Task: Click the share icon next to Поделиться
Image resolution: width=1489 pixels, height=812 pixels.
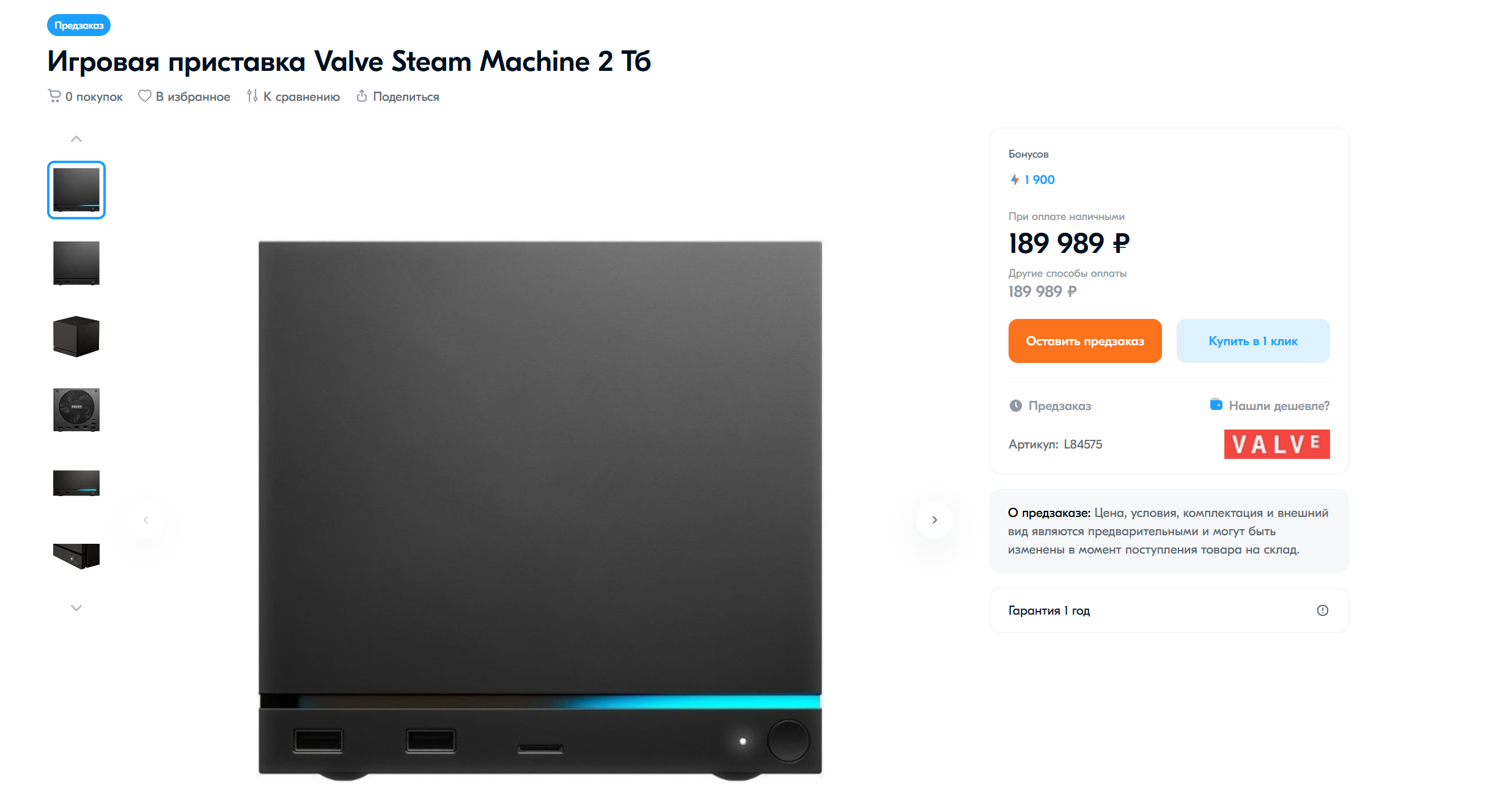Action: tap(362, 96)
